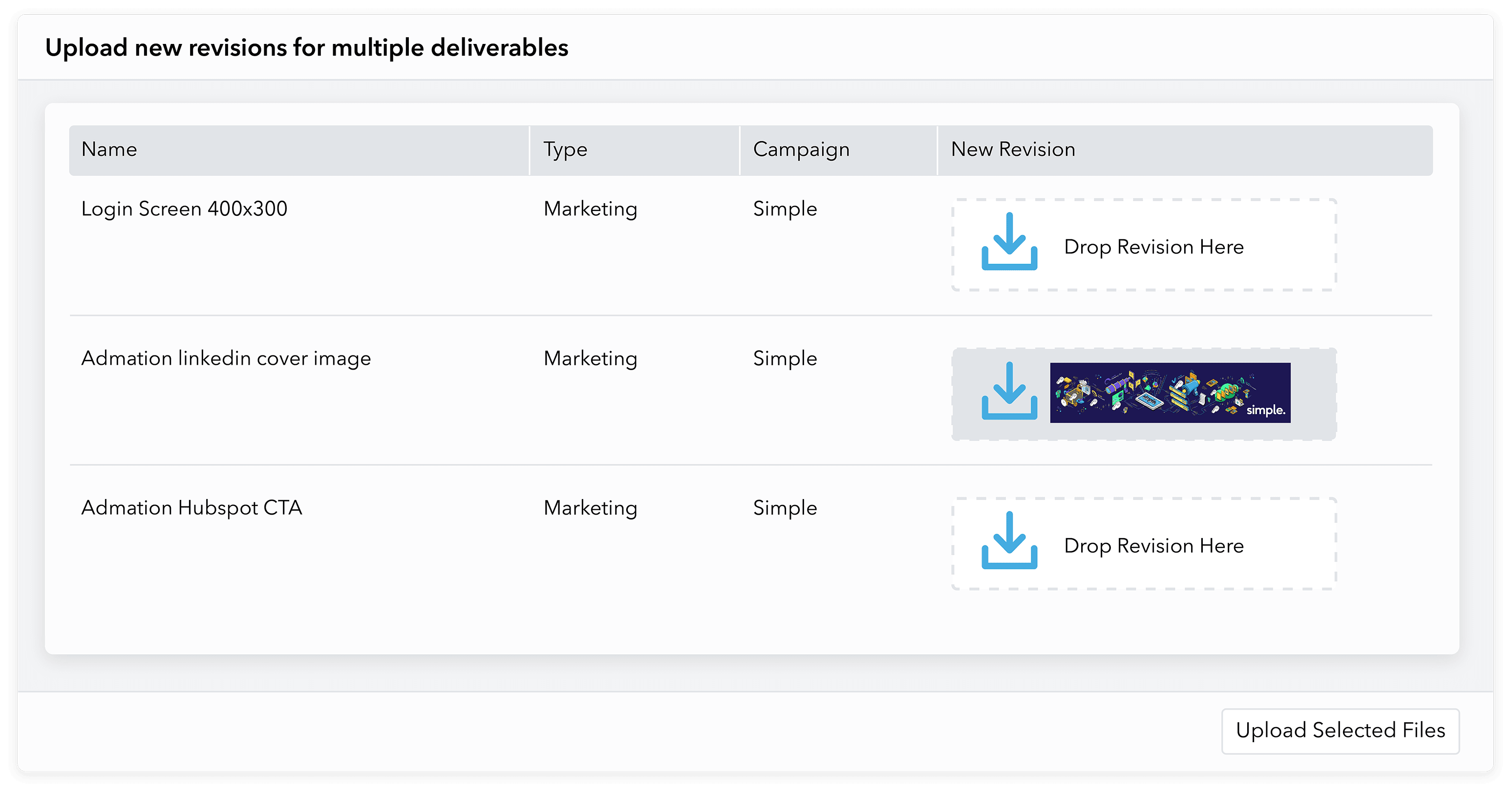1512x793 pixels.
Task: Click the New Revision column header
Action: click(1013, 149)
